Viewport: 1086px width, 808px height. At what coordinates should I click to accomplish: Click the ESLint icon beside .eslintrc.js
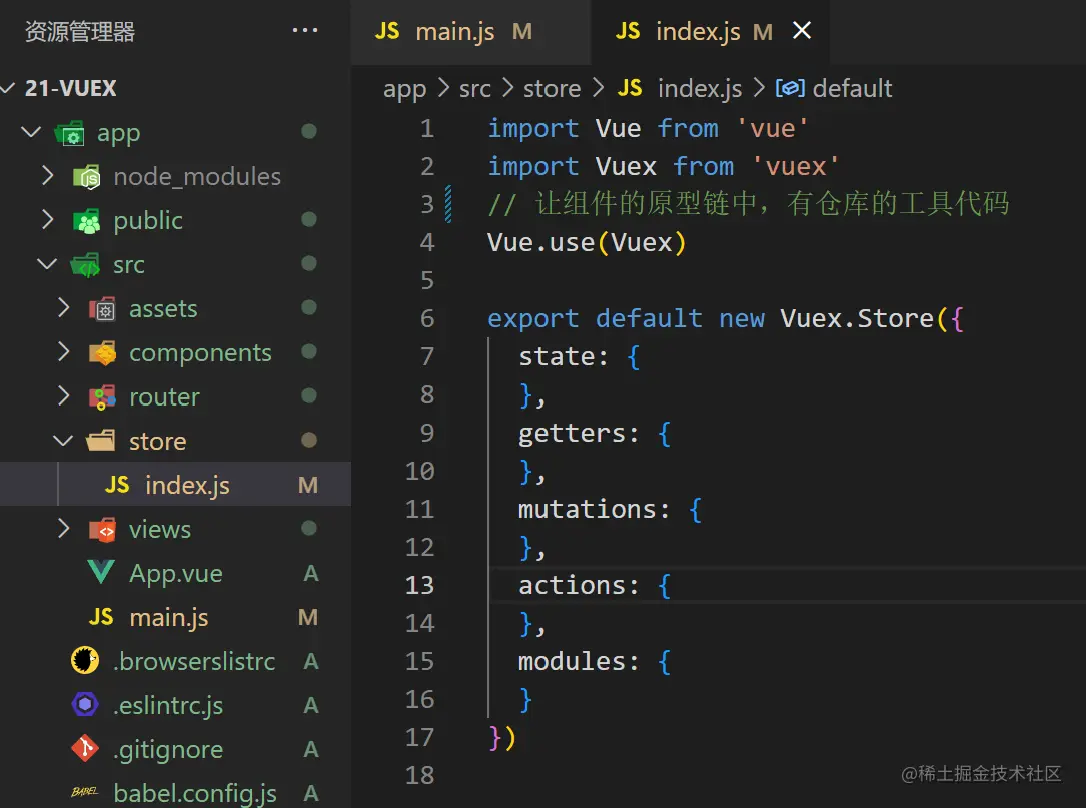85,705
